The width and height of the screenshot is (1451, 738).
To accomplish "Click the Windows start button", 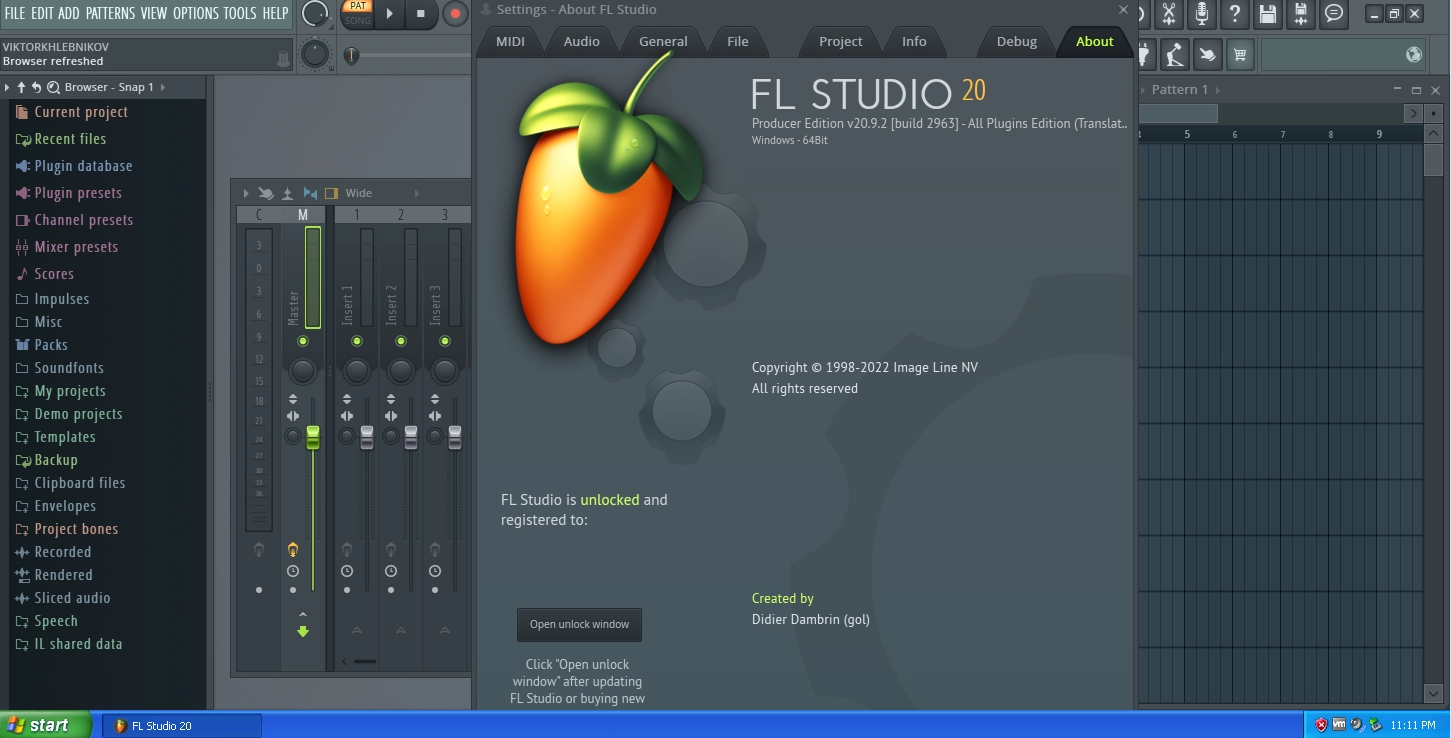I will (46, 725).
